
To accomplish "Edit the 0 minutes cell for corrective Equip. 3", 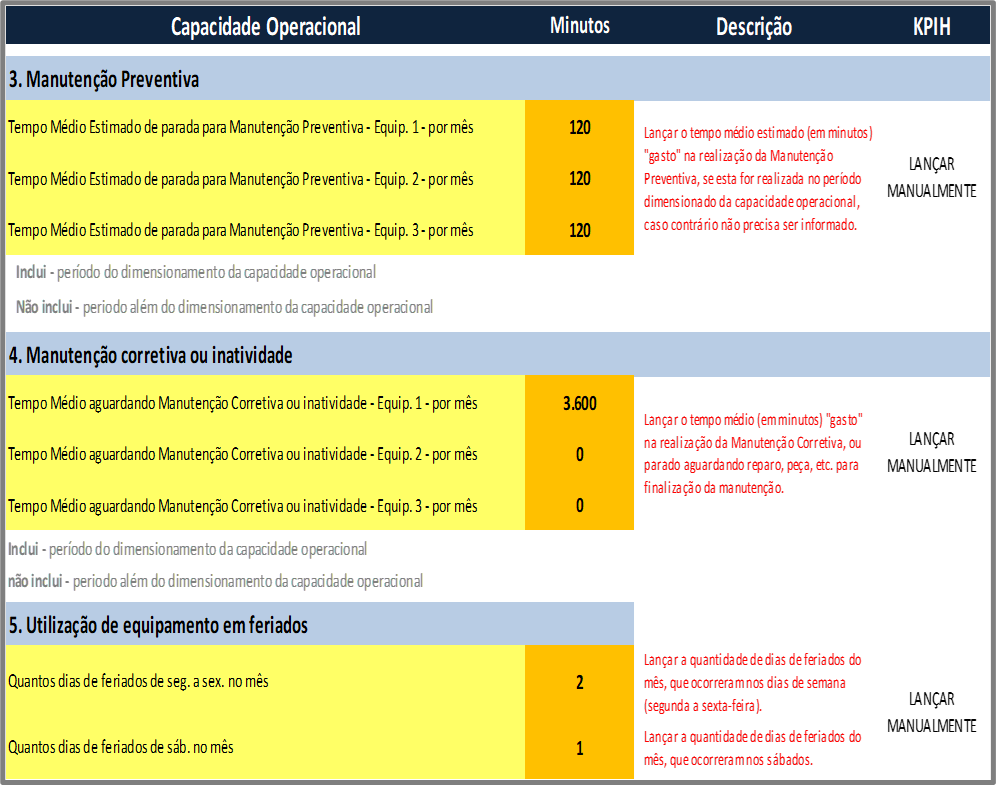I will [579, 506].
